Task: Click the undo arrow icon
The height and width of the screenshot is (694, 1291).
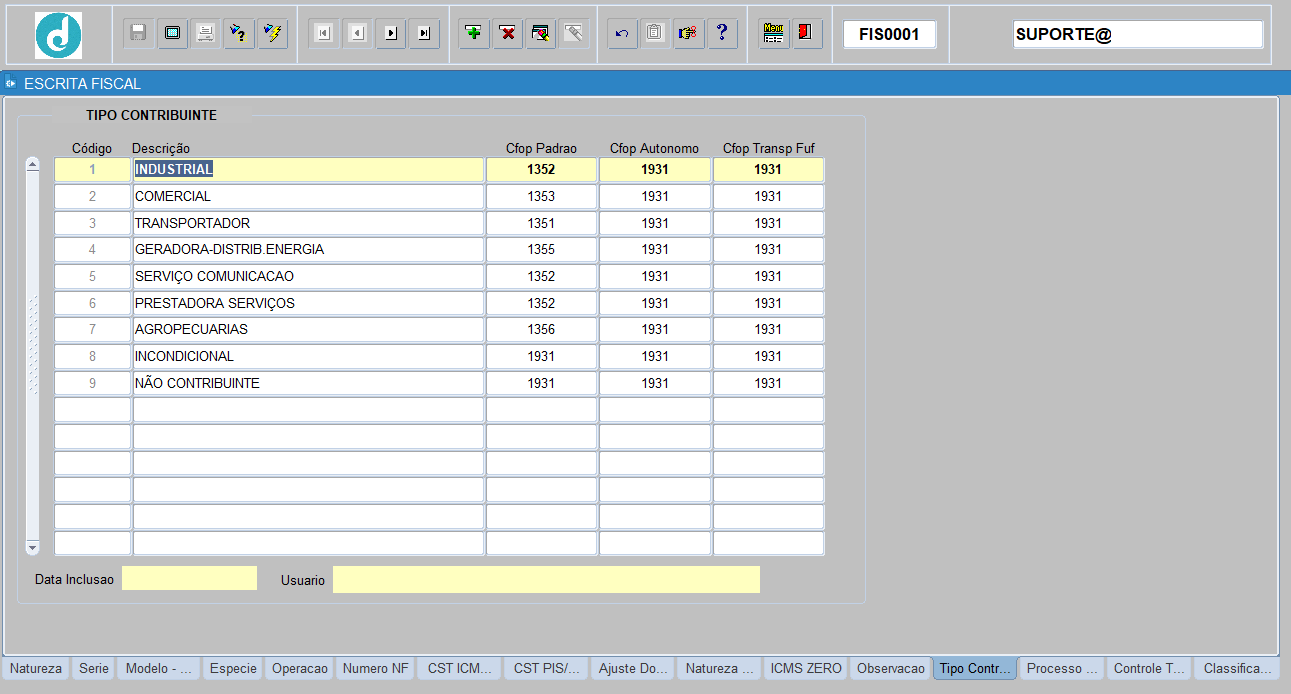Action: pos(622,33)
